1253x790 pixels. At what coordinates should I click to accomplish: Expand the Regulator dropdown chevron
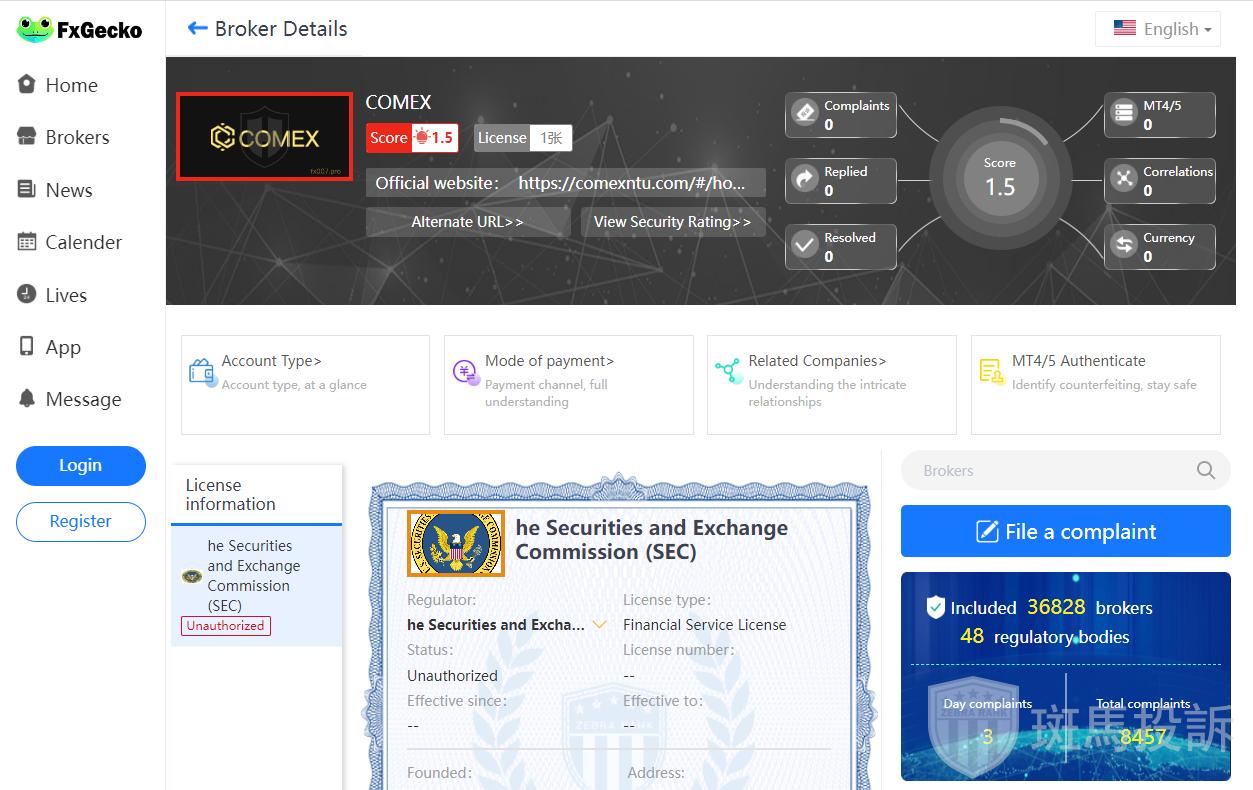tap(600, 625)
